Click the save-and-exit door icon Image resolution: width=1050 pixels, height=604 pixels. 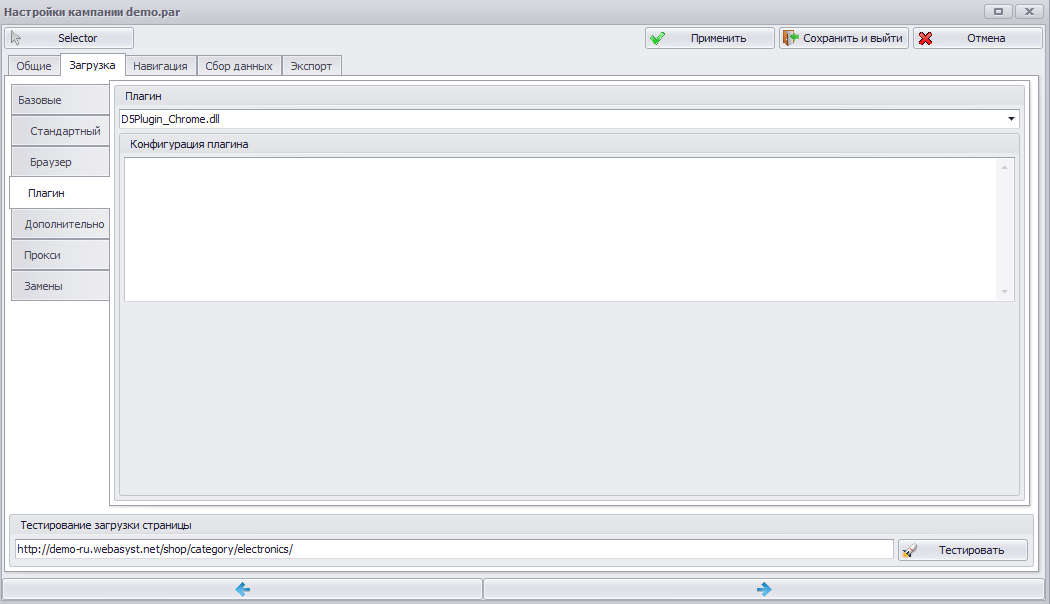(791, 38)
